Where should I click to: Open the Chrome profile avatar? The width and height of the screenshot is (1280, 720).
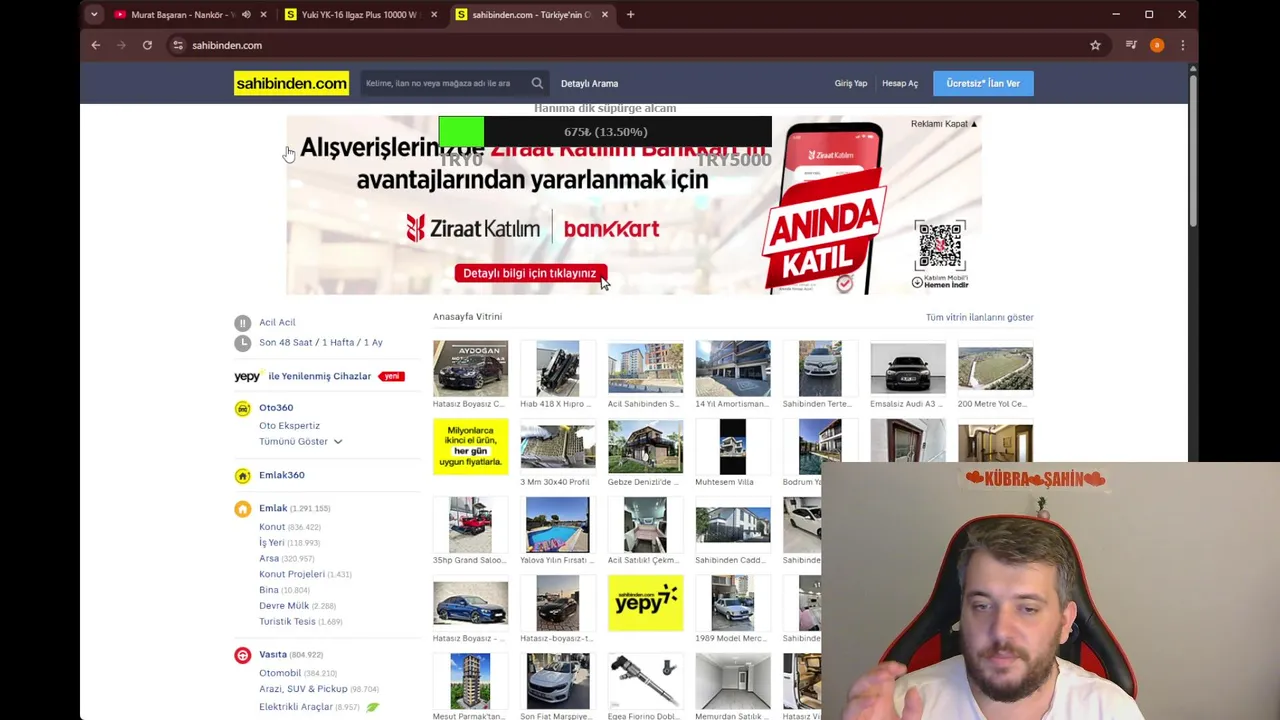click(1157, 45)
